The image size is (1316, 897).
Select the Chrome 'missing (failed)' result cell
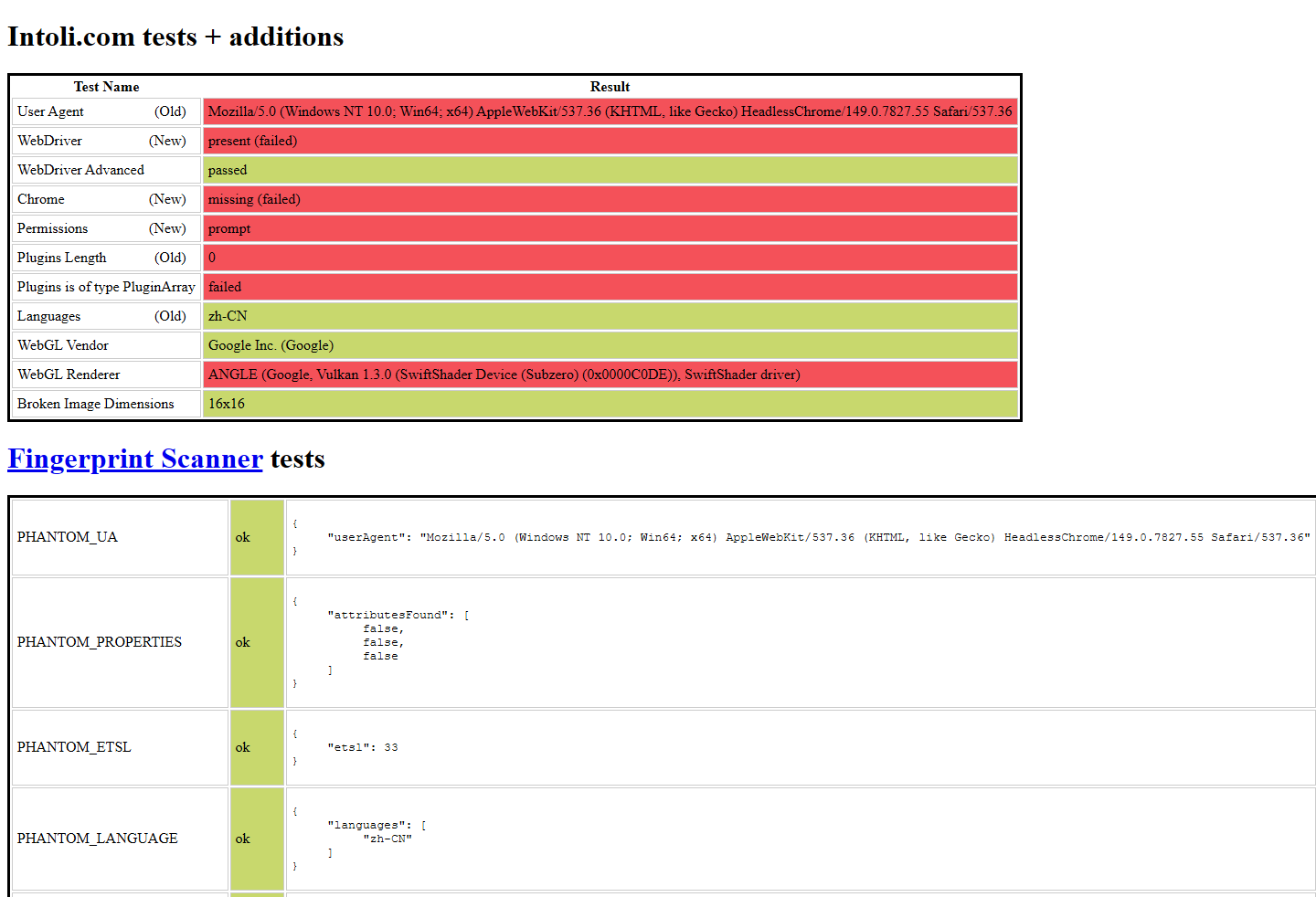pyautogui.click(x=610, y=199)
